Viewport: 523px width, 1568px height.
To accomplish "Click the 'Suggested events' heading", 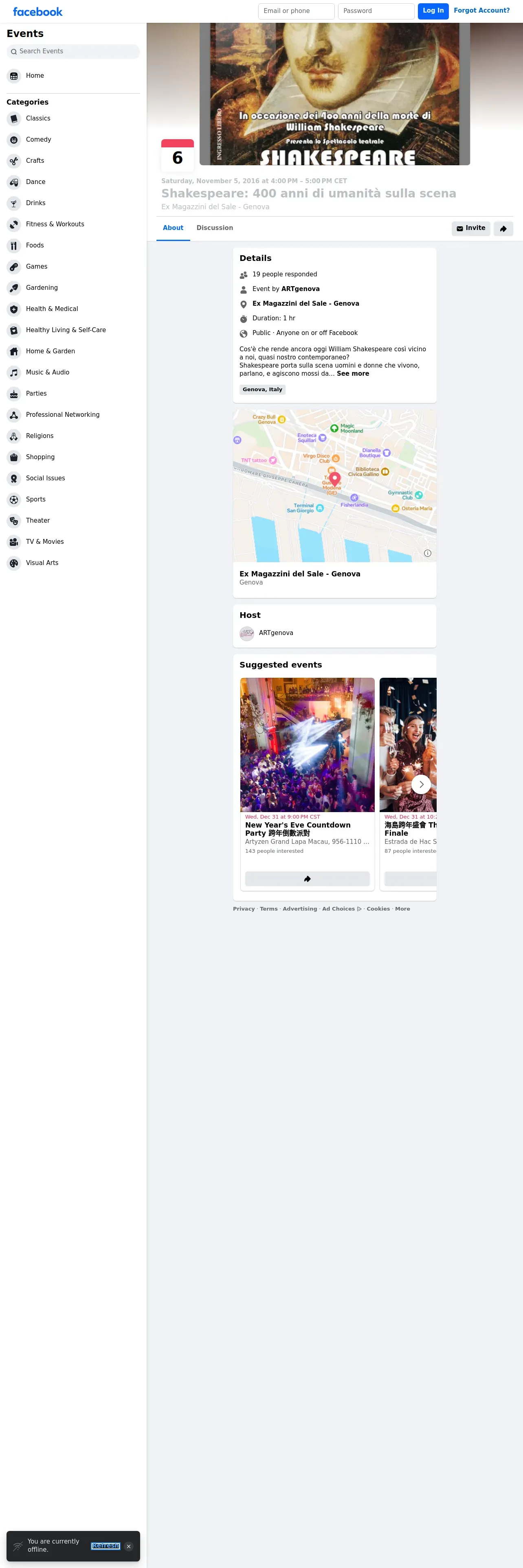I will (281, 665).
